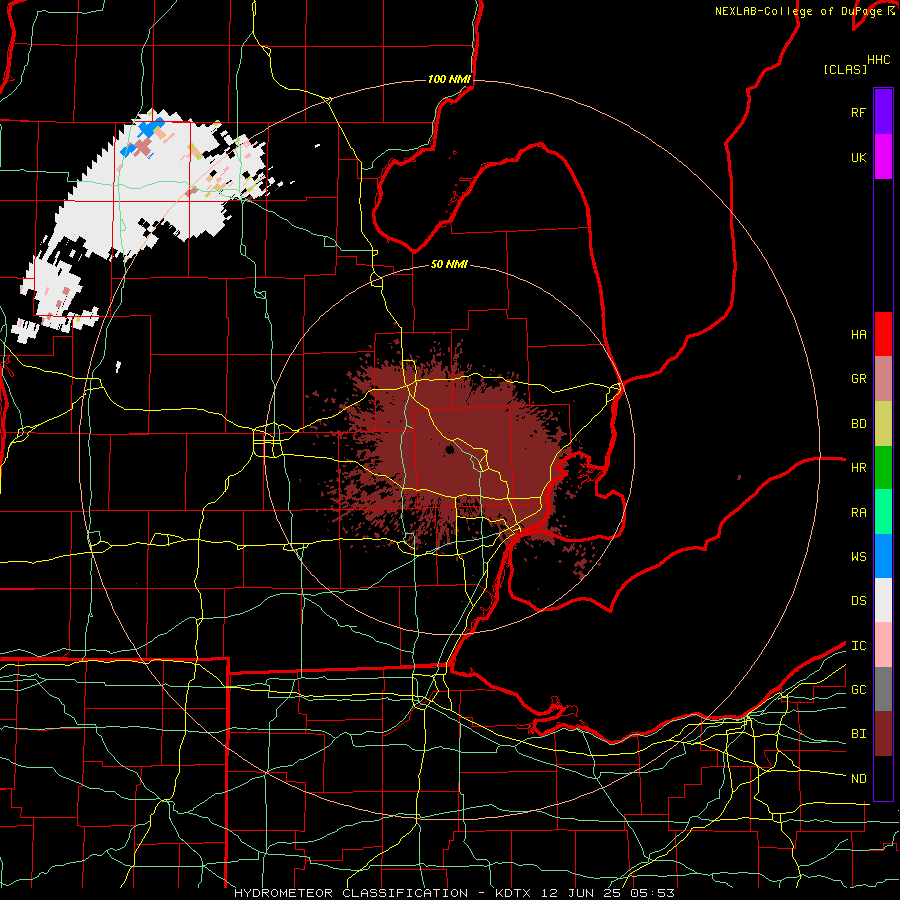Select the dusty pink GR legend swatch
The image size is (900, 900).
(883, 379)
